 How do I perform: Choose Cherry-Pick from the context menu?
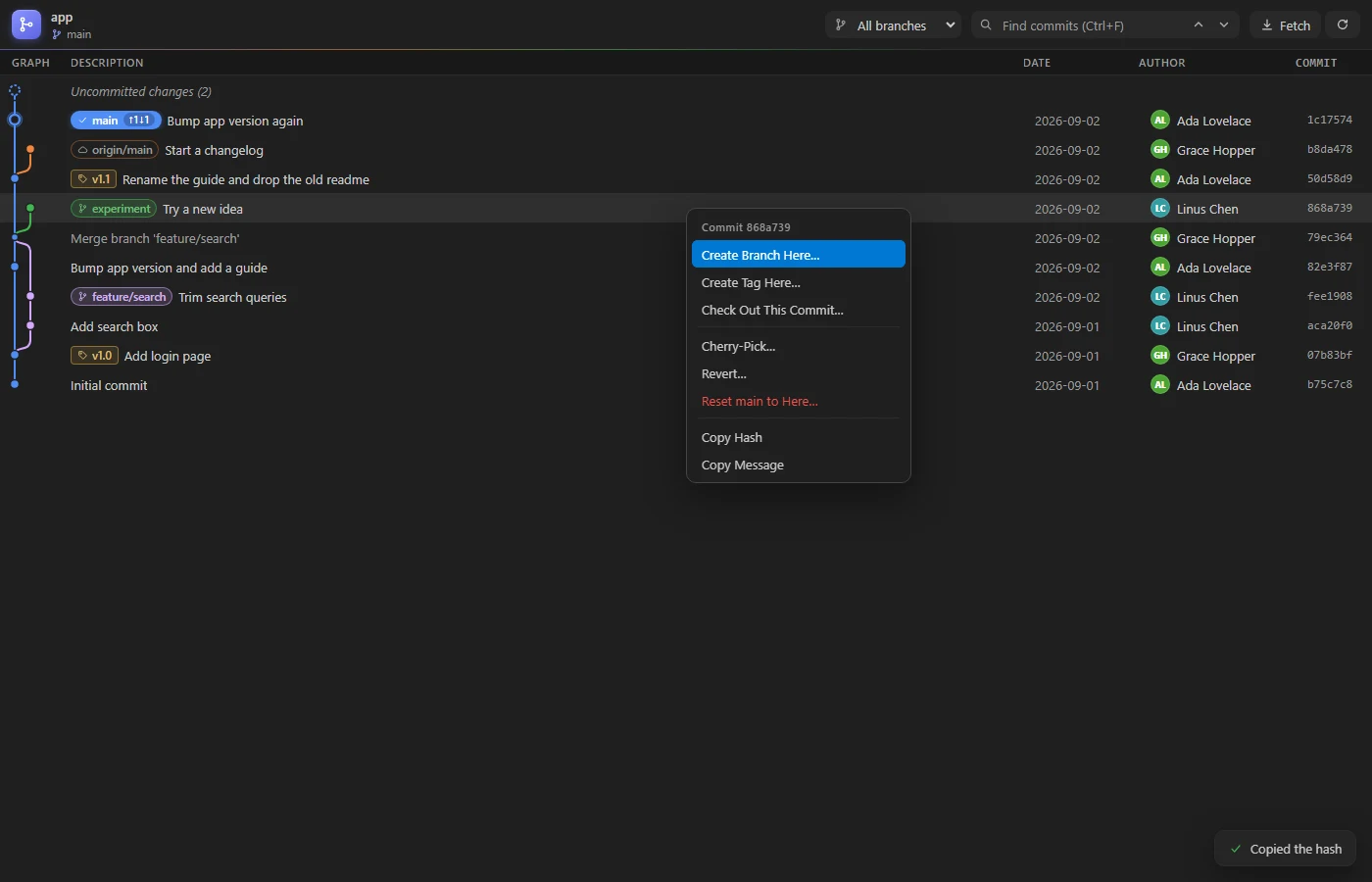(799, 346)
